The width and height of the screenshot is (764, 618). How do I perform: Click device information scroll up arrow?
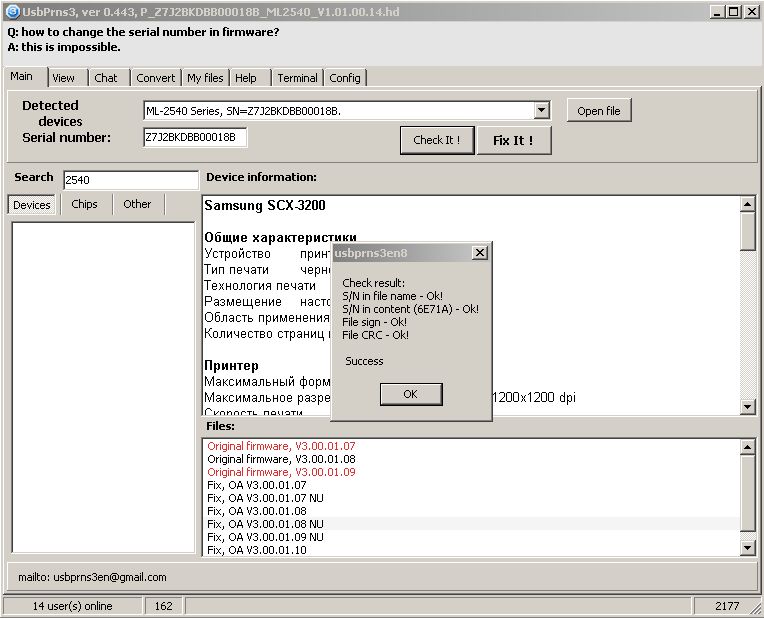747,204
